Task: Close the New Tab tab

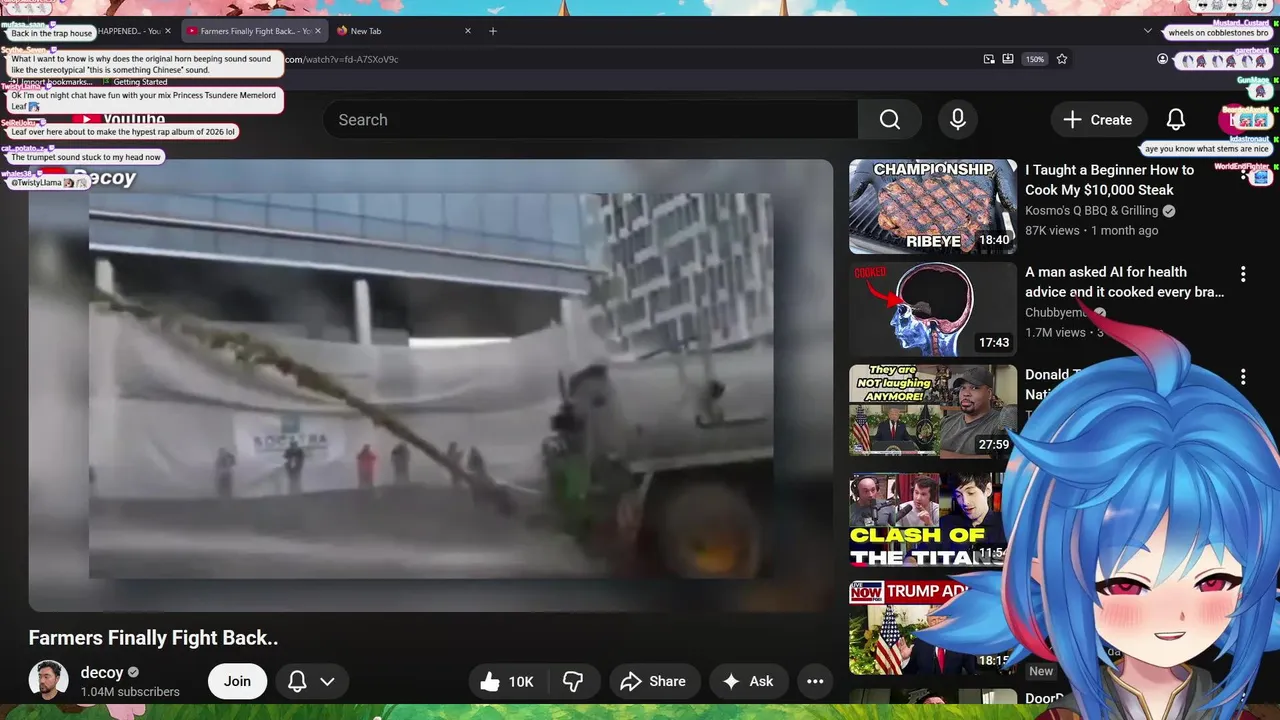Action: [468, 31]
